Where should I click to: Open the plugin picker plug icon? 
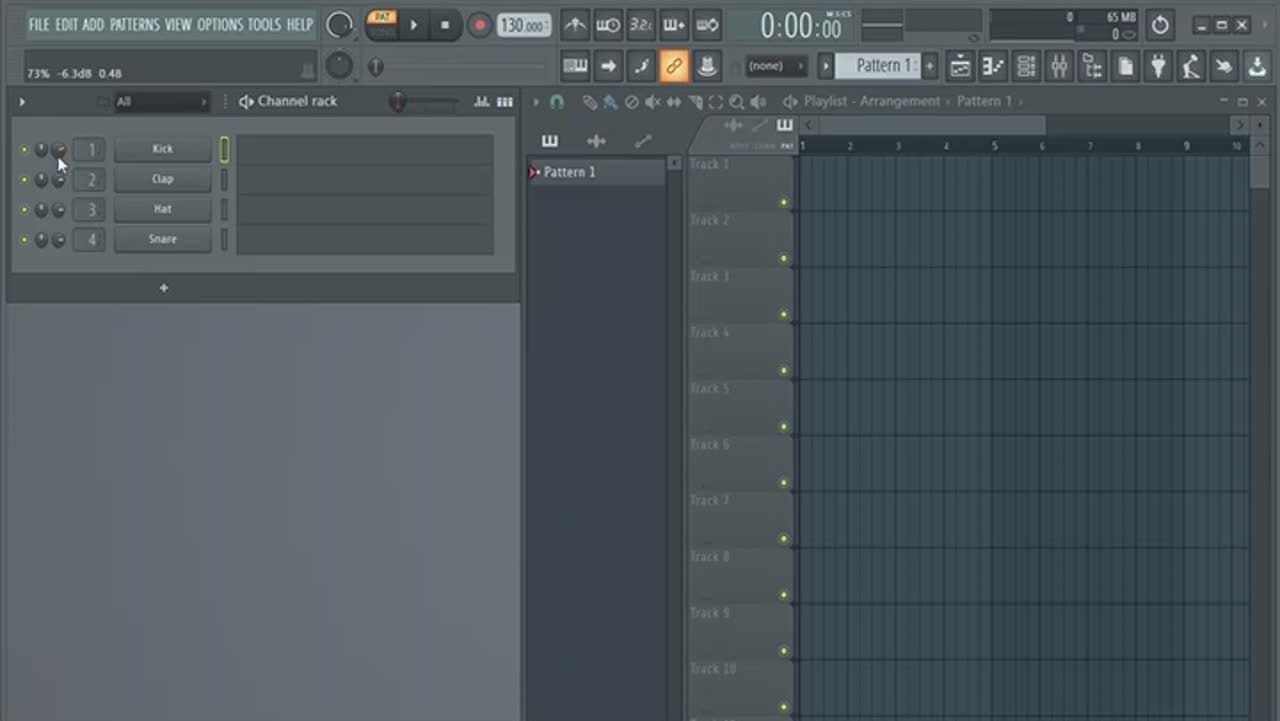tap(1158, 67)
